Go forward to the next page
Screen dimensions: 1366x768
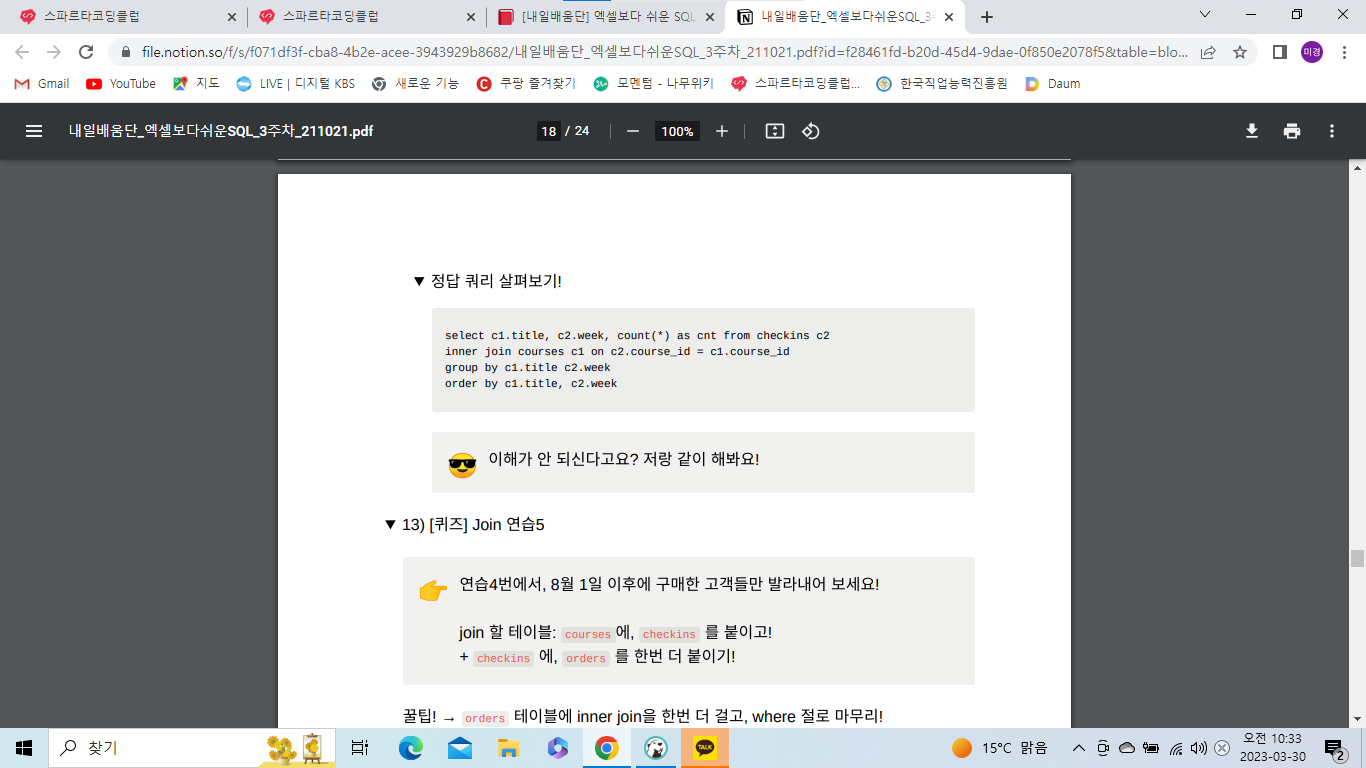click(x=54, y=52)
